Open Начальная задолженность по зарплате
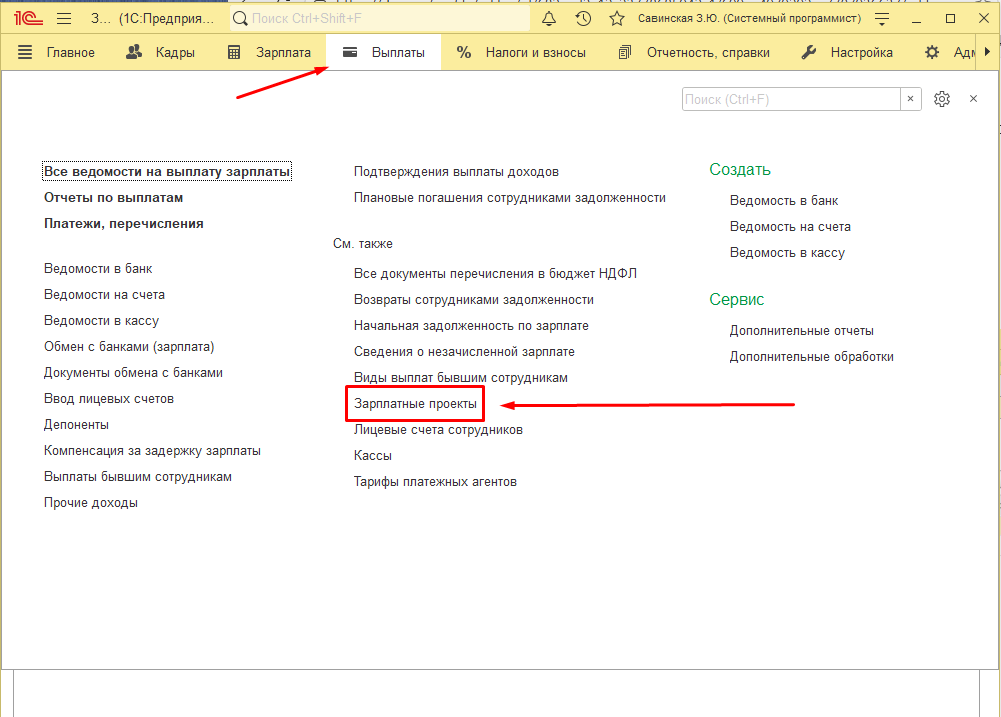1001x717 pixels. pyautogui.click(x=472, y=326)
